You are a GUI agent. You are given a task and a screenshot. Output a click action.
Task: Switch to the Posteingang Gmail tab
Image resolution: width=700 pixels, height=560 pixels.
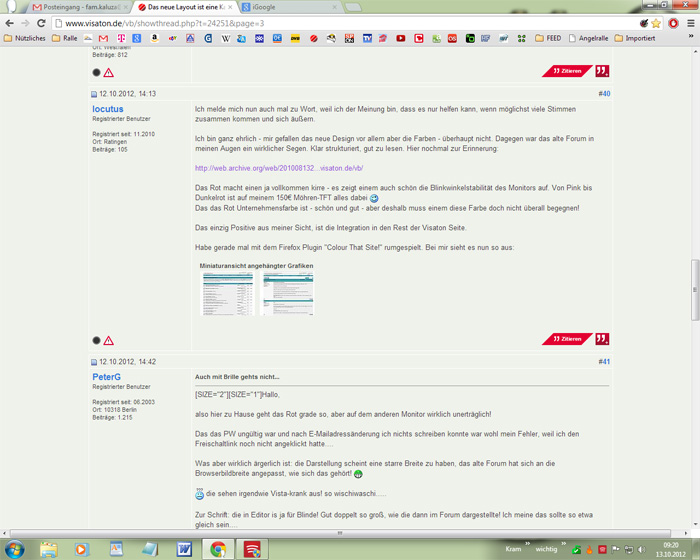click(81, 7)
